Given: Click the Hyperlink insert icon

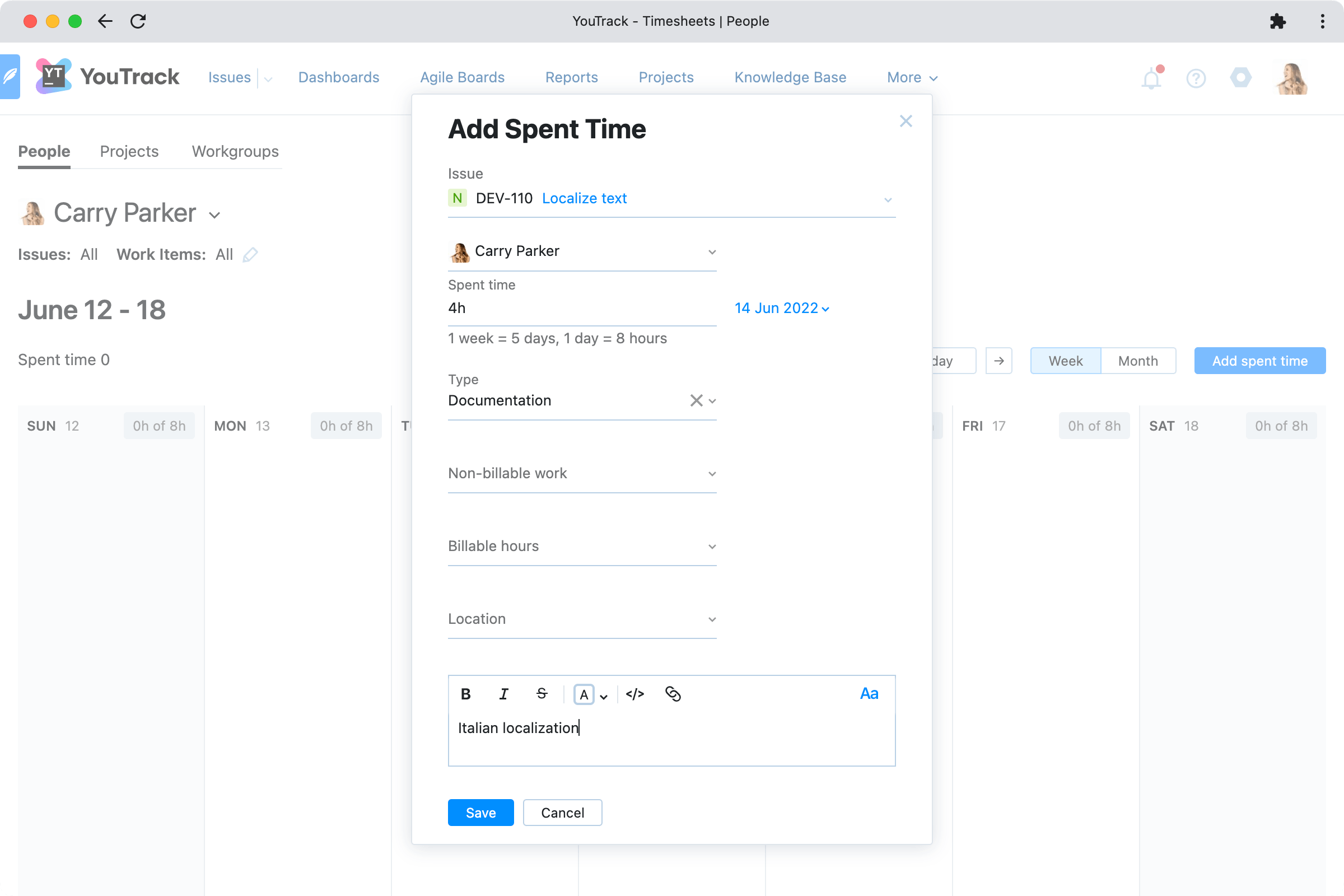Looking at the screenshot, I should click(673, 694).
